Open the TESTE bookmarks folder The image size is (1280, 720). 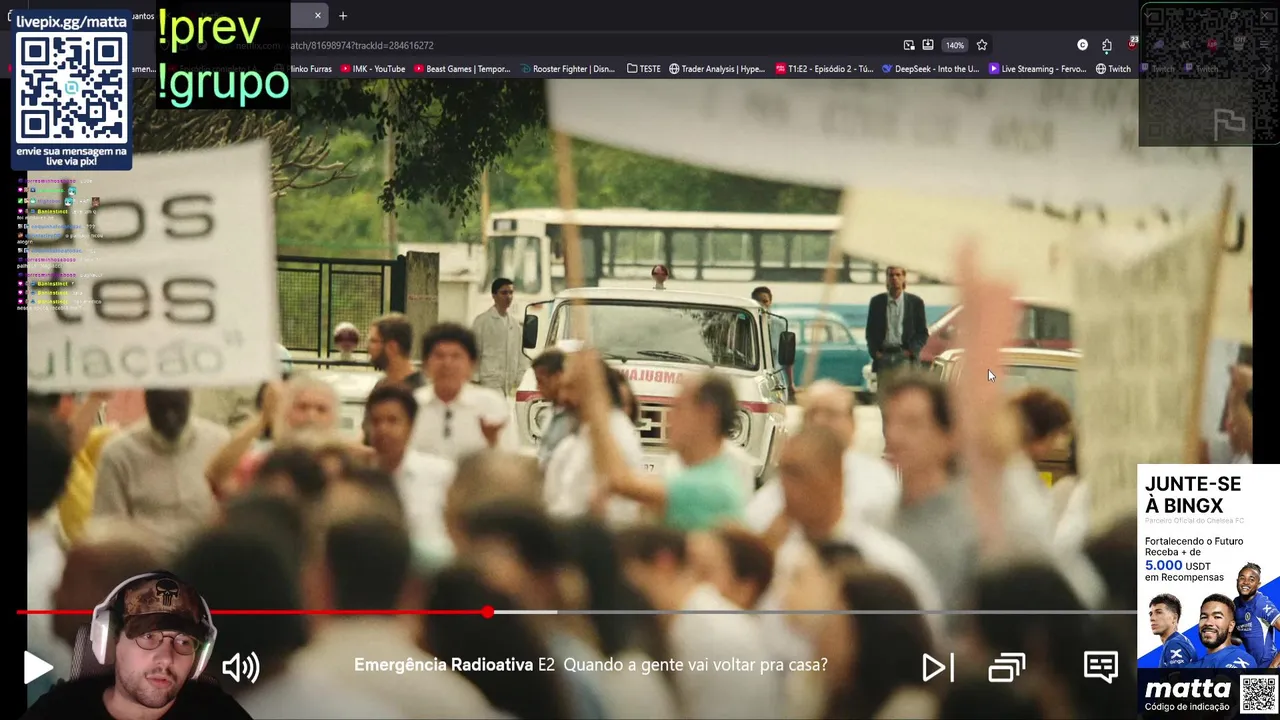coord(643,69)
